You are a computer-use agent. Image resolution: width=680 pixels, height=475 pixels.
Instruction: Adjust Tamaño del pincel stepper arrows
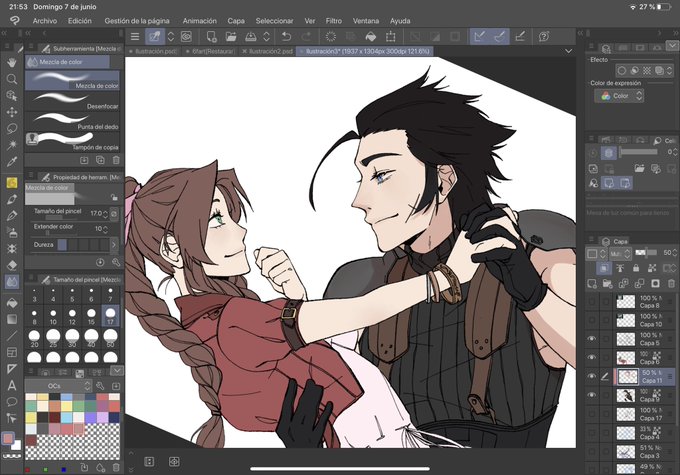click(105, 213)
